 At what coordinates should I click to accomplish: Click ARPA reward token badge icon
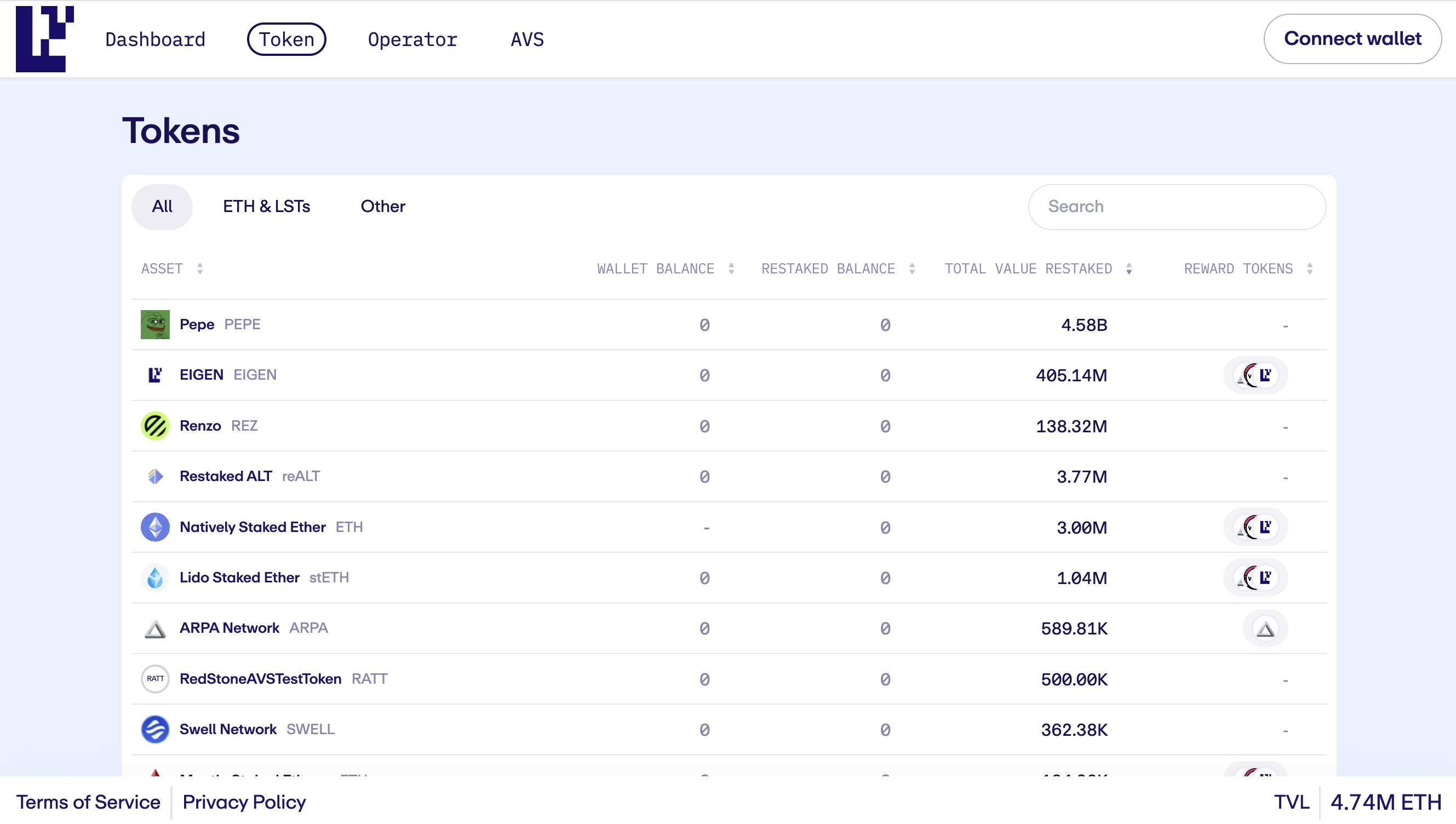1265,628
